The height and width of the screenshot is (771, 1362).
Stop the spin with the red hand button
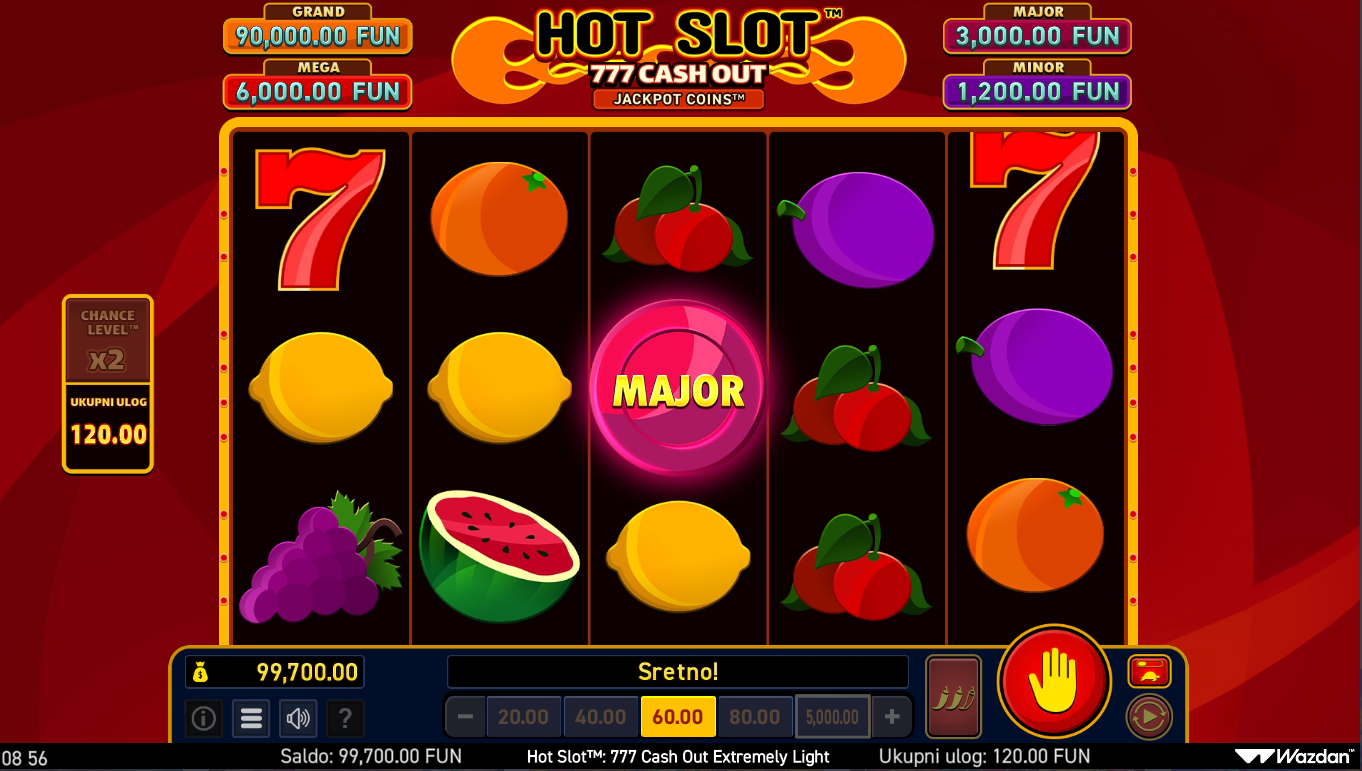1054,681
